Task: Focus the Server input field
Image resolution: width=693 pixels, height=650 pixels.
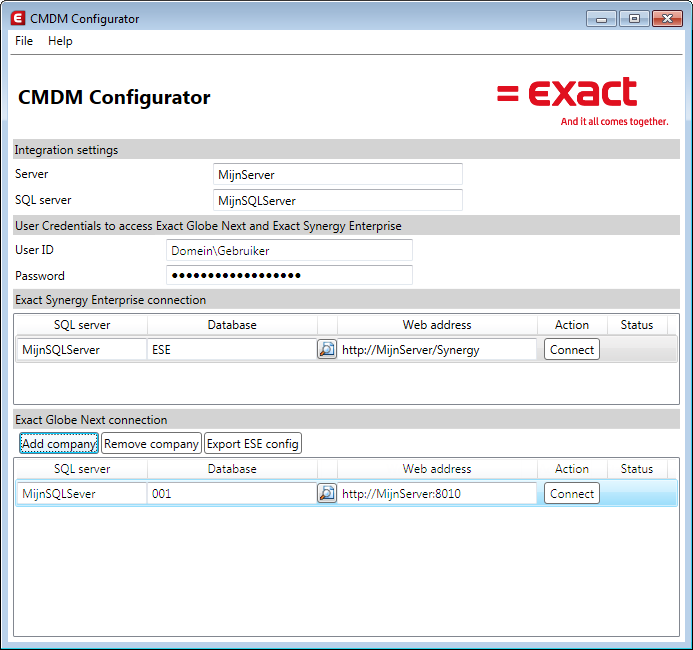Action: tap(338, 175)
